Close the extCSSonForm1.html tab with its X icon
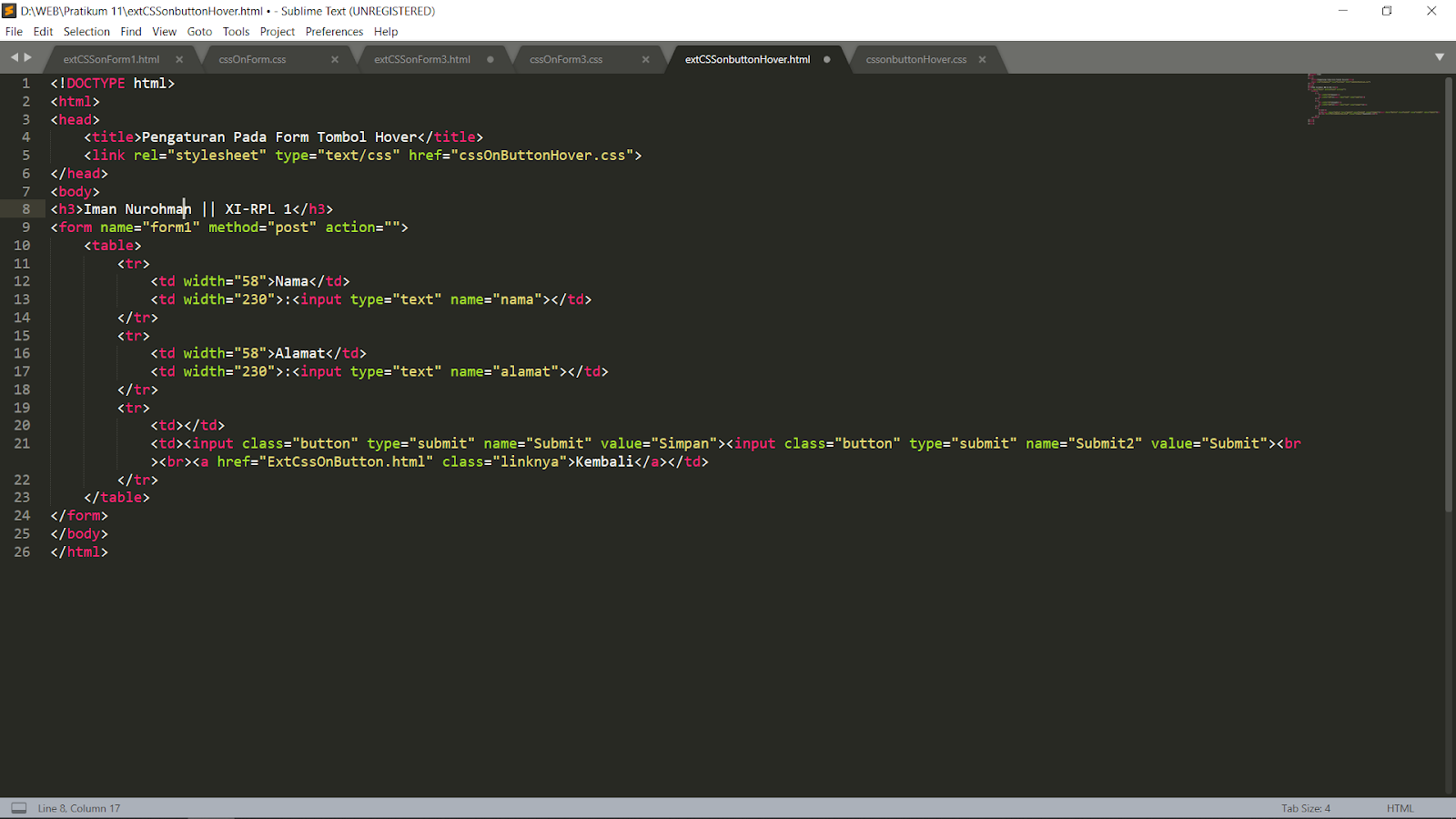The width and height of the screenshot is (1456, 819). tap(180, 58)
